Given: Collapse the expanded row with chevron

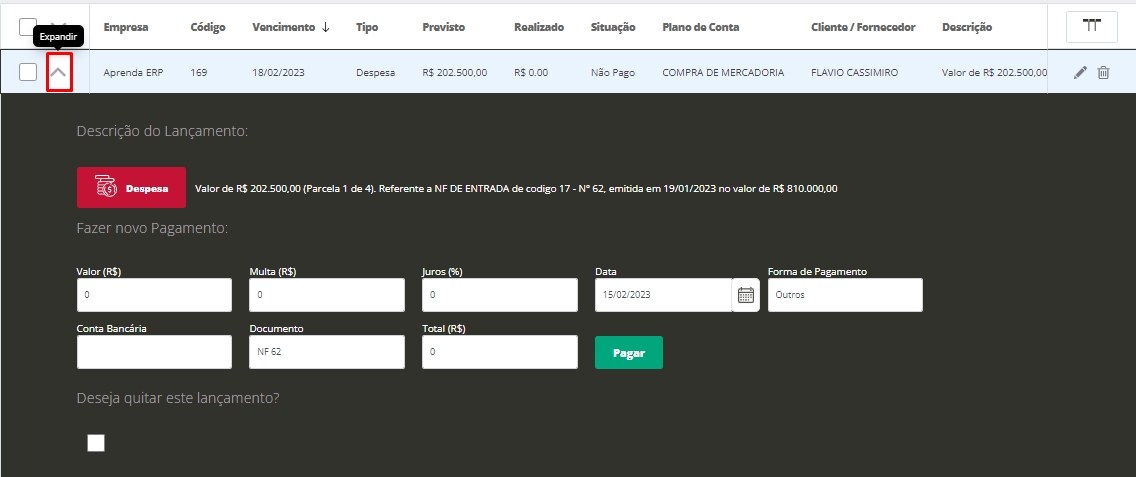Looking at the screenshot, I should click(x=59, y=73).
